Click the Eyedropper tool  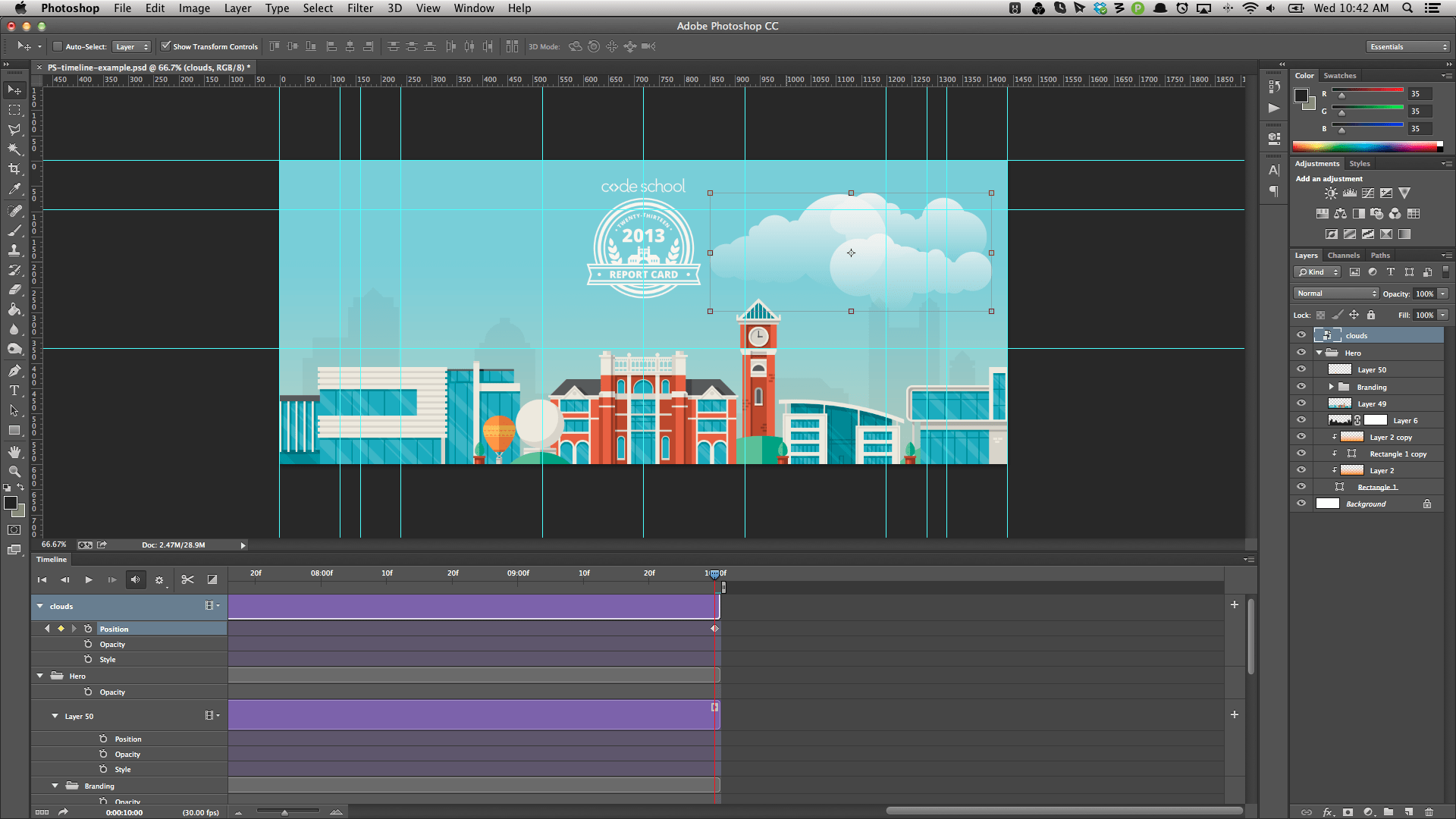(14, 190)
